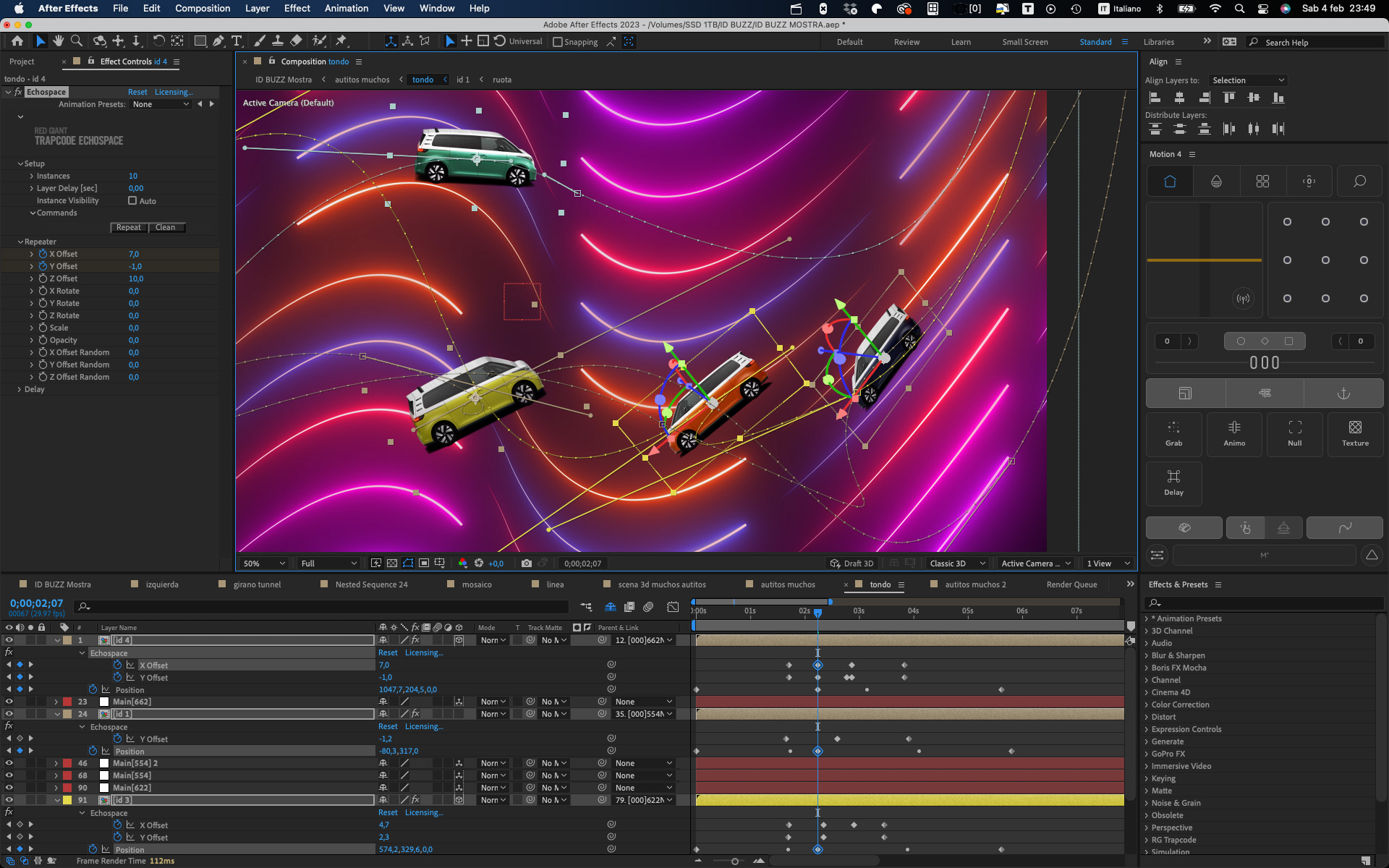Switch to the autitos muchos 2 tab

(x=975, y=584)
